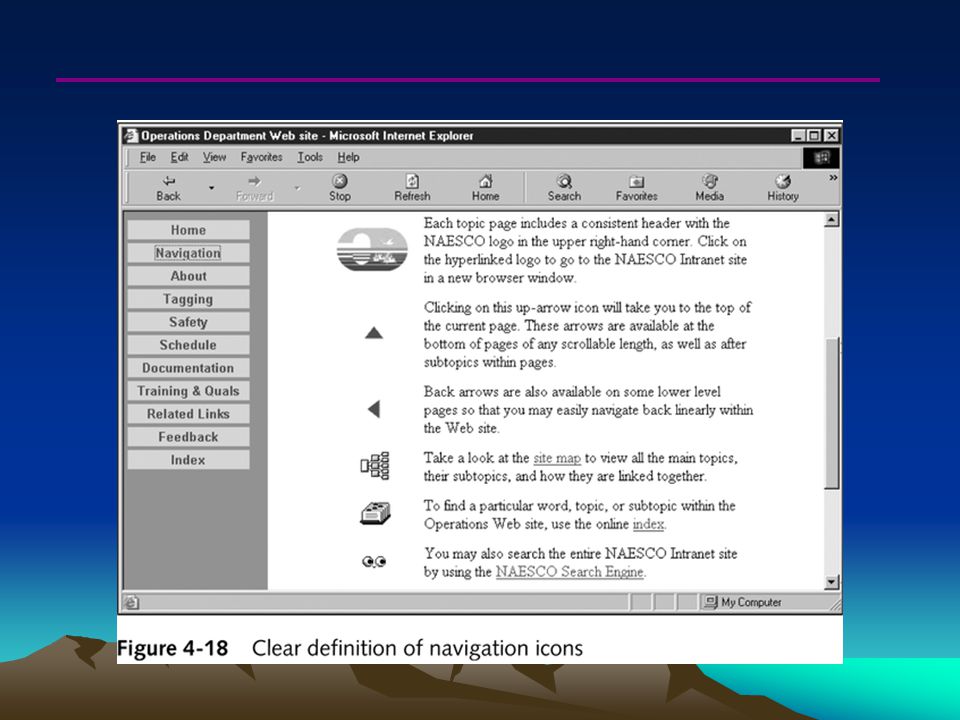
Task: Click the googly eyes search icon
Action: click(x=374, y=561)
